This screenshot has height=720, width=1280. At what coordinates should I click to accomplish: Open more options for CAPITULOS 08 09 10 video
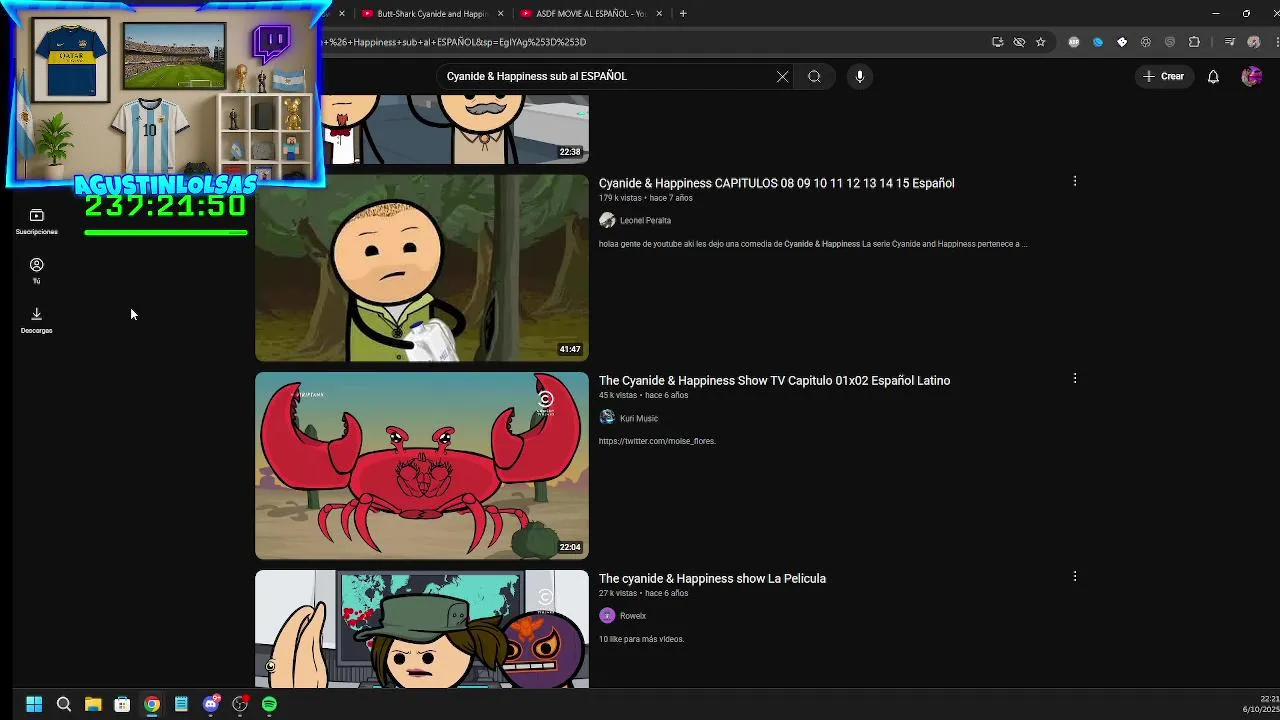(x=1075, y=181)
